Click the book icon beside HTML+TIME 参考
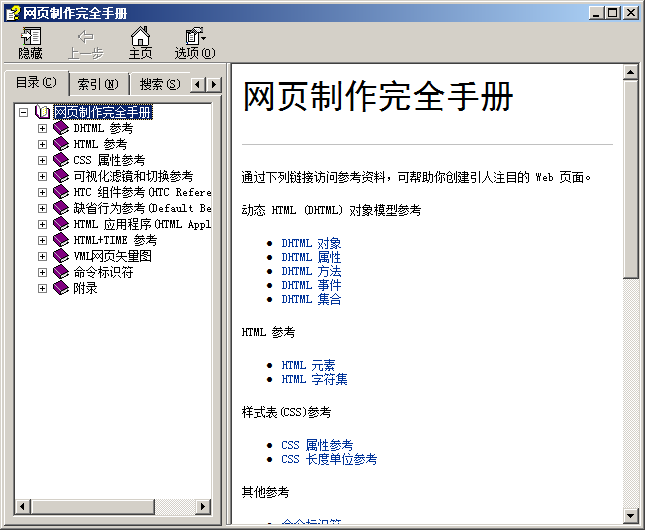Image resolution: width=645 pixels, height=530 pixels. click(61, 240)
